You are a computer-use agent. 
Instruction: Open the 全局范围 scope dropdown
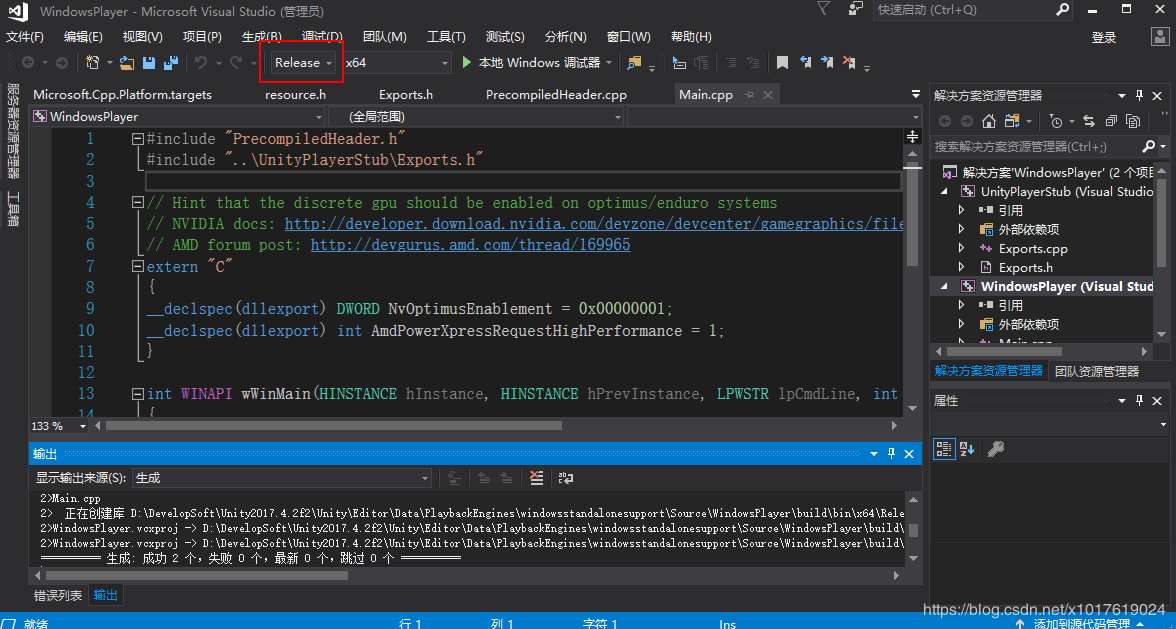476,117
